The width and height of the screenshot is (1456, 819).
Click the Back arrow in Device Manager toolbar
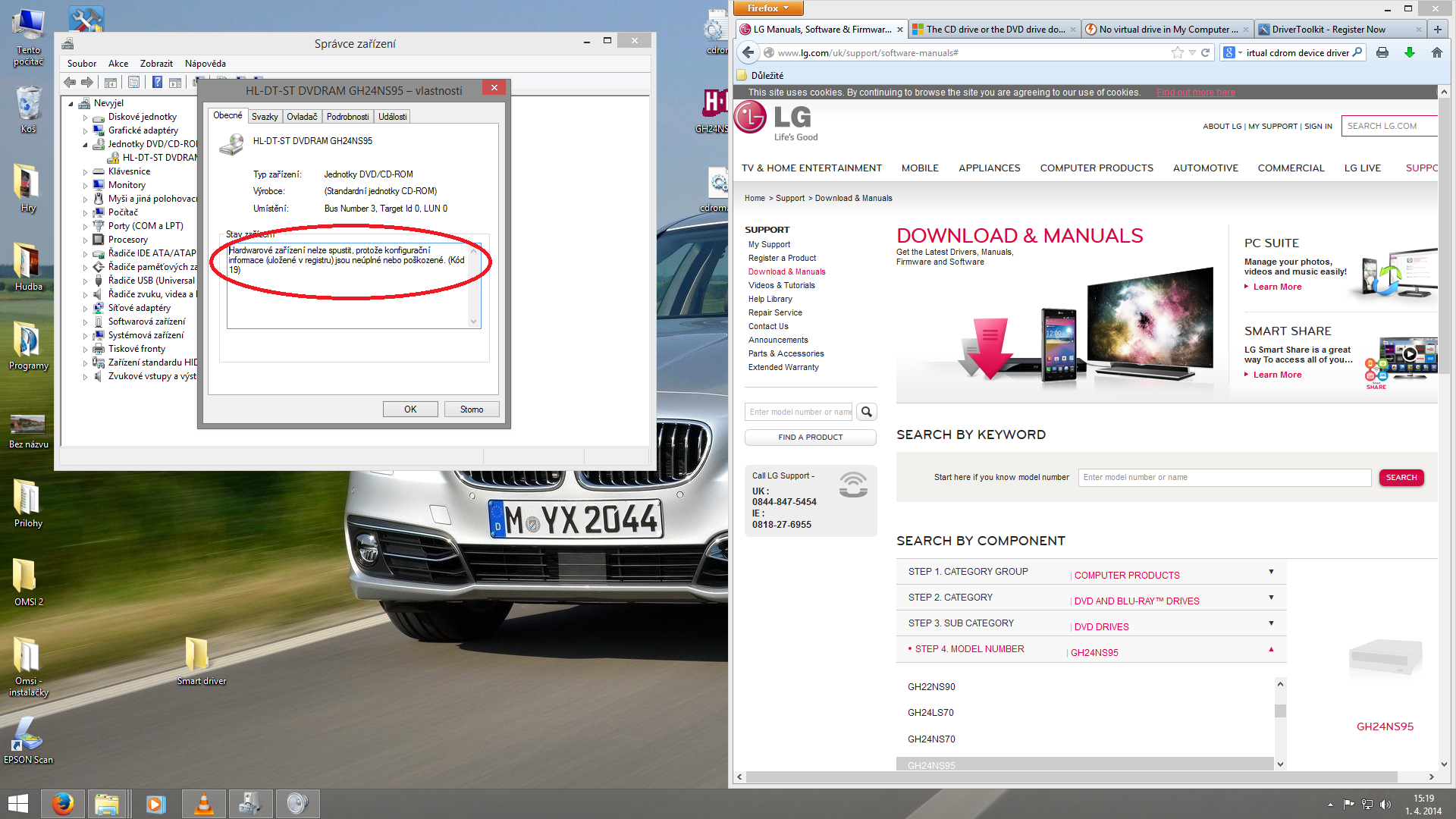[x=70, y=82]
